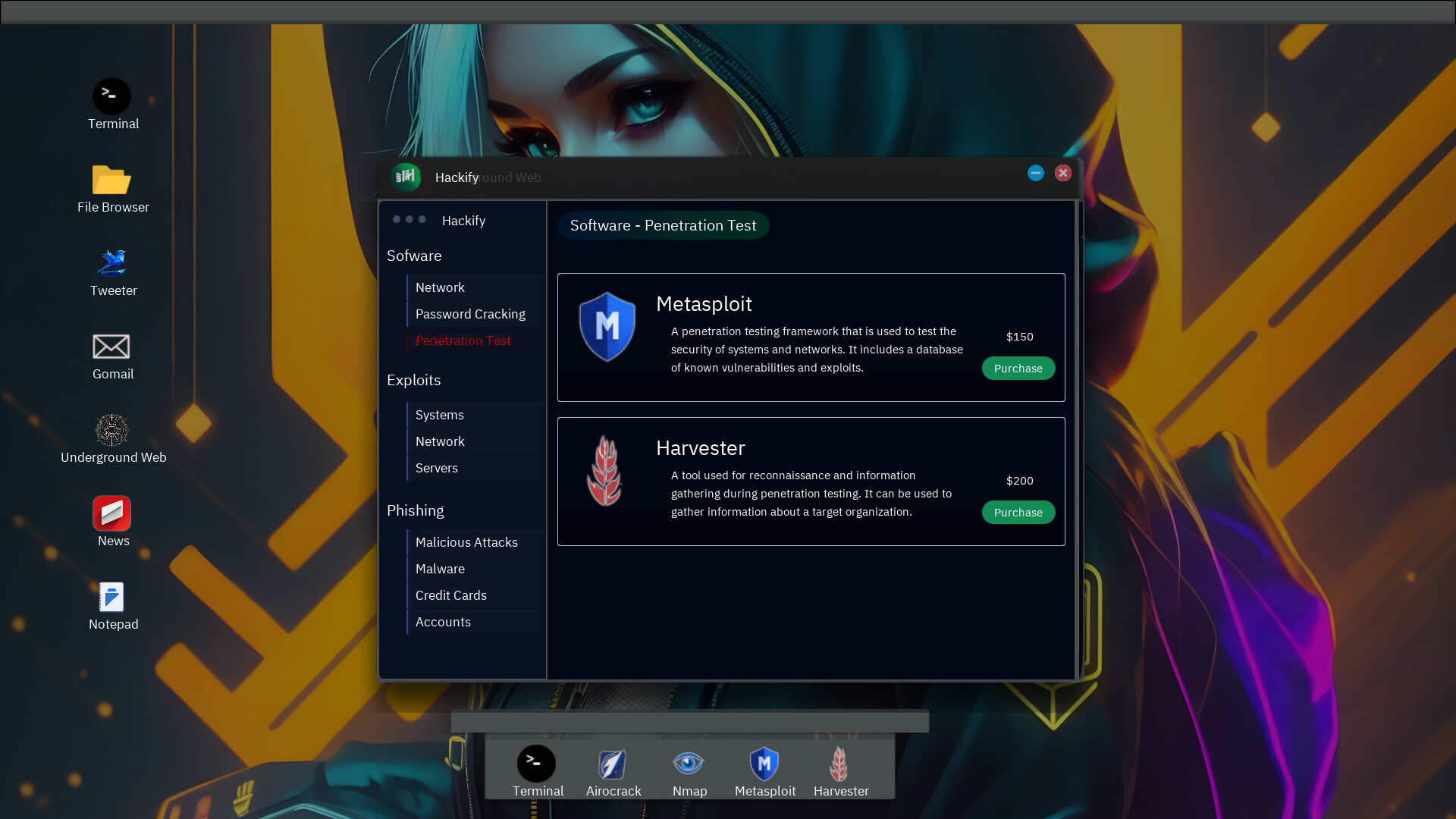Purchase Metasploit penetration testing framework

pyautogui.click(x=1018, y=368)
